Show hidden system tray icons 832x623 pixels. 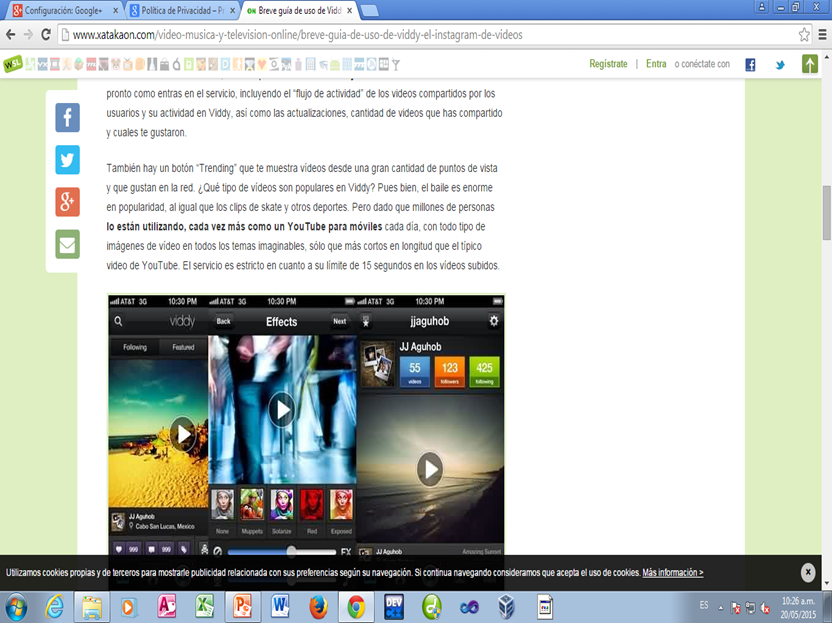click(721, 607)
